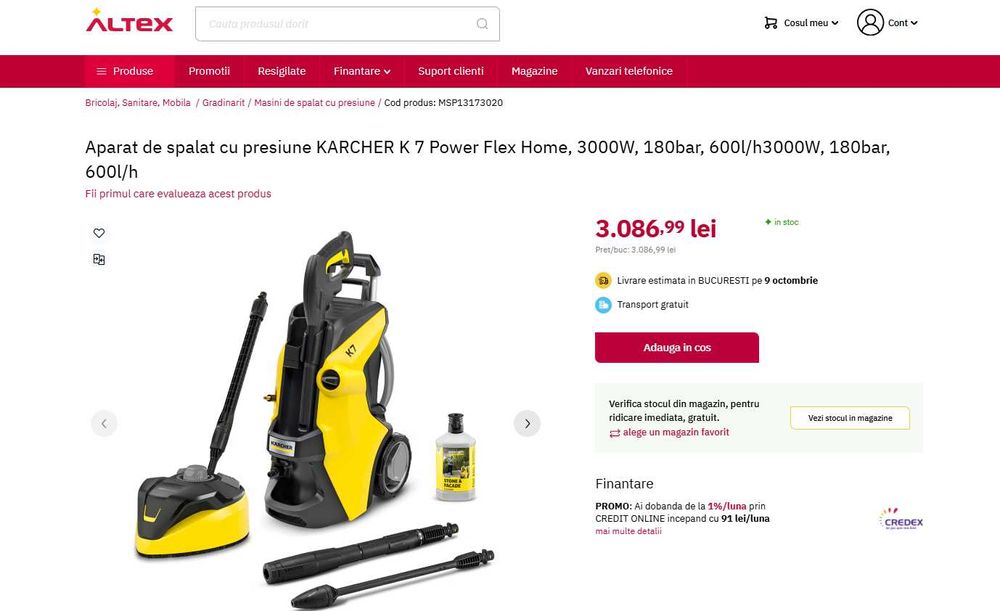
Task: Open the Produse hamburger menu
Action: [126, 71]
